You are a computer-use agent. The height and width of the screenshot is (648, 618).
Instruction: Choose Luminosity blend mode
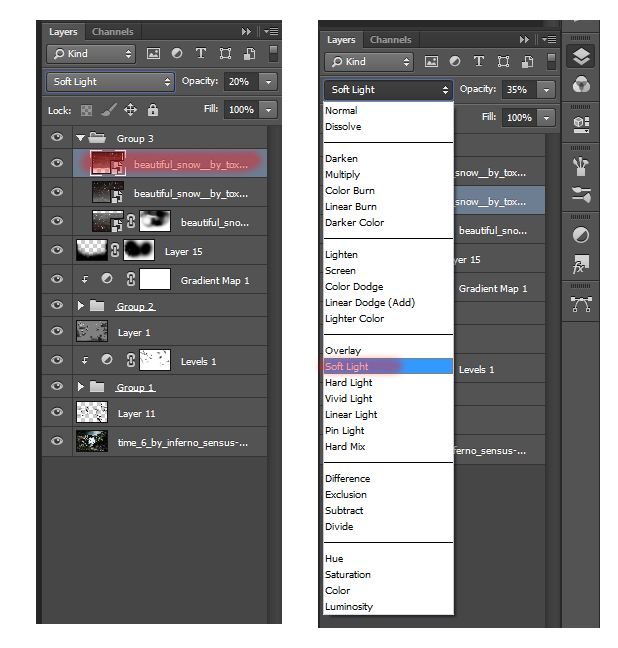(349, 607)
